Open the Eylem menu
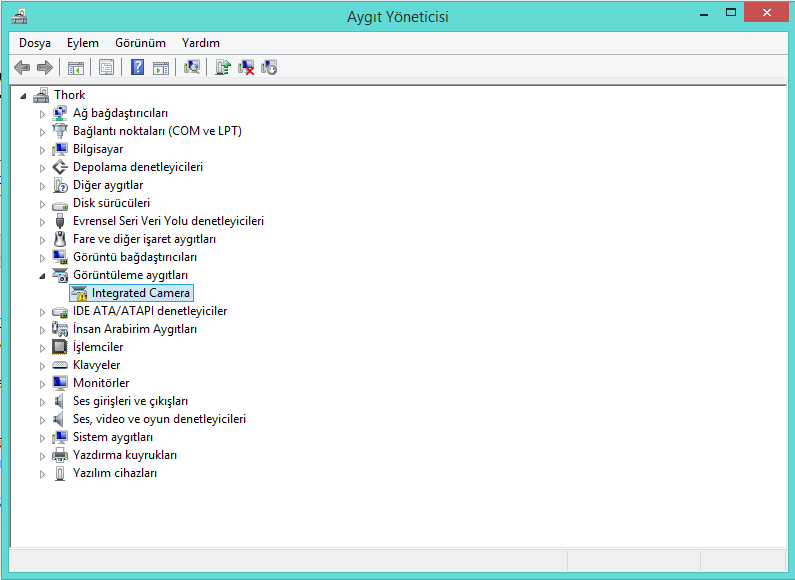This screenshot has width=795, height=580. (83, 43)
